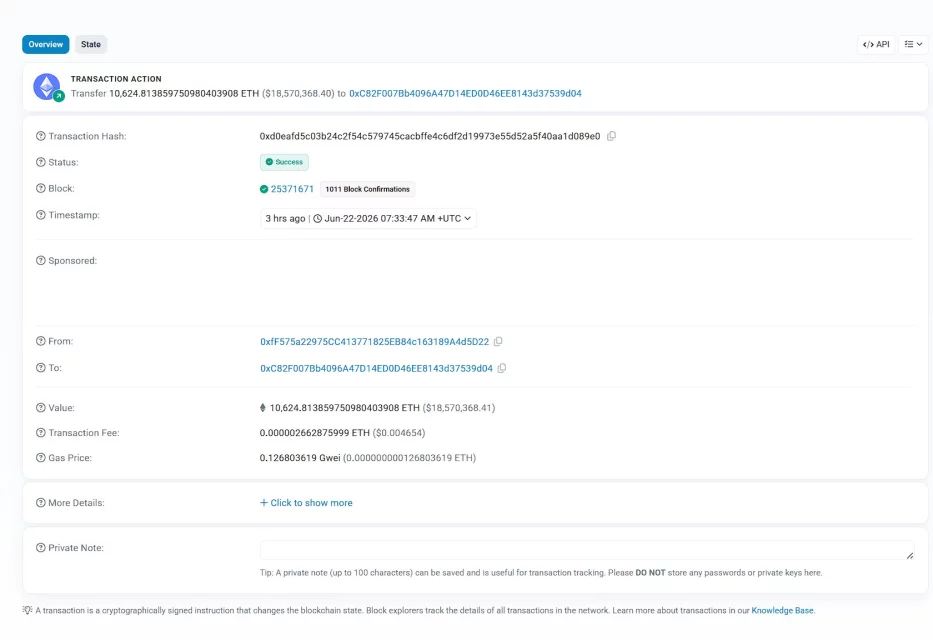The image size is (933, 640).
Task: Open block 25371671
Action: (292, 189)
